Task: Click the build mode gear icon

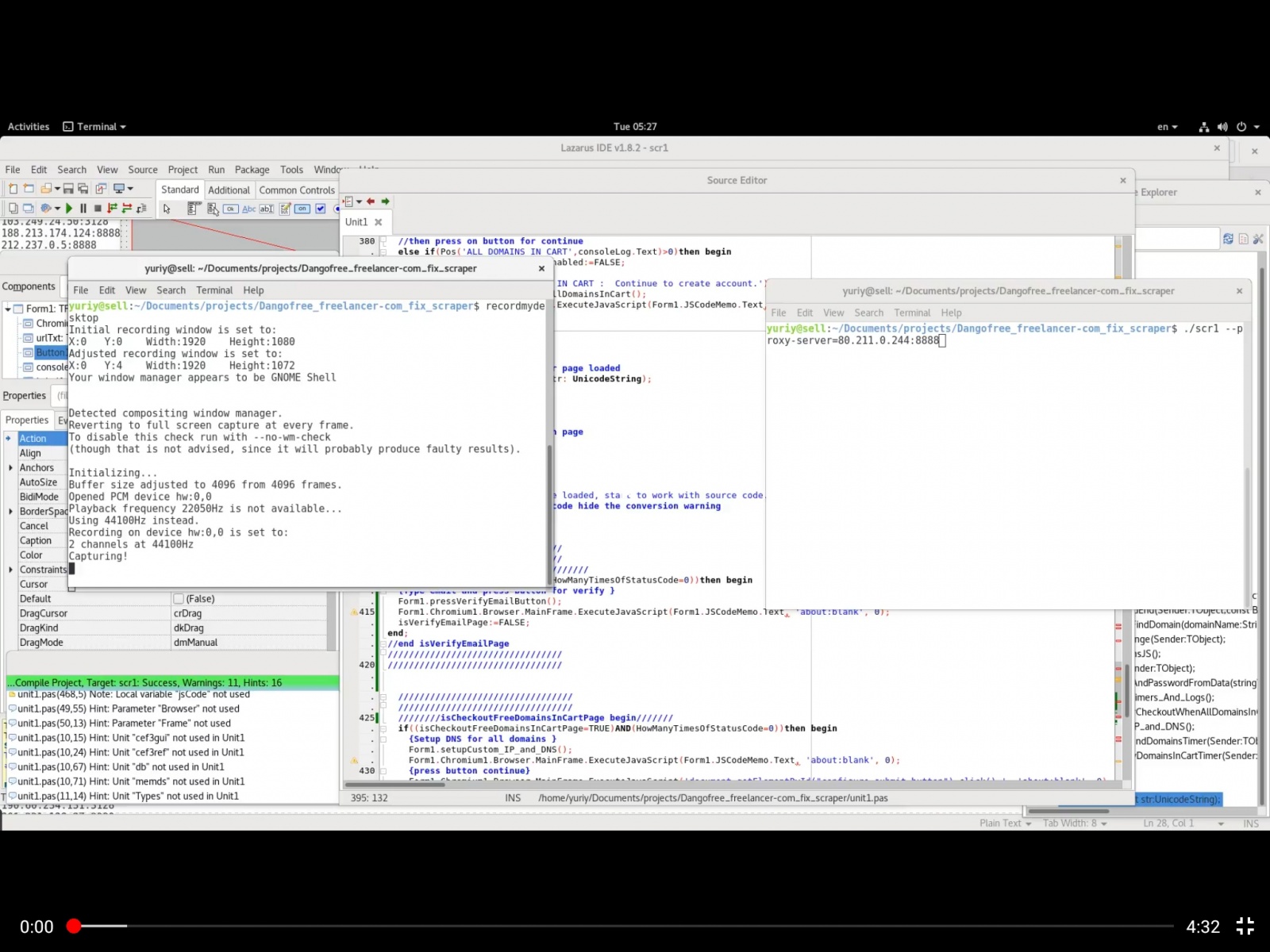Action: pyautogui.click(x=46, y=209)
